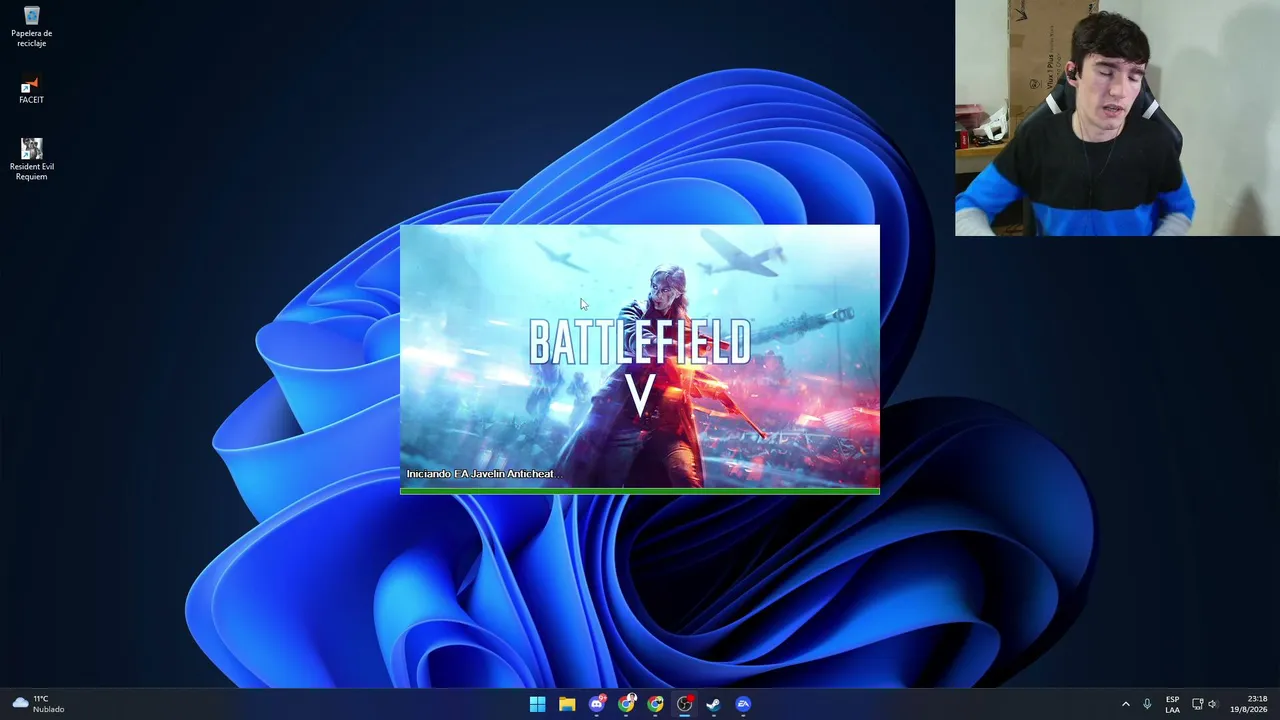
Task: Open the ESP LAA keyboard language switcher
Action: pyautogui.click(x=1172, y=704)
